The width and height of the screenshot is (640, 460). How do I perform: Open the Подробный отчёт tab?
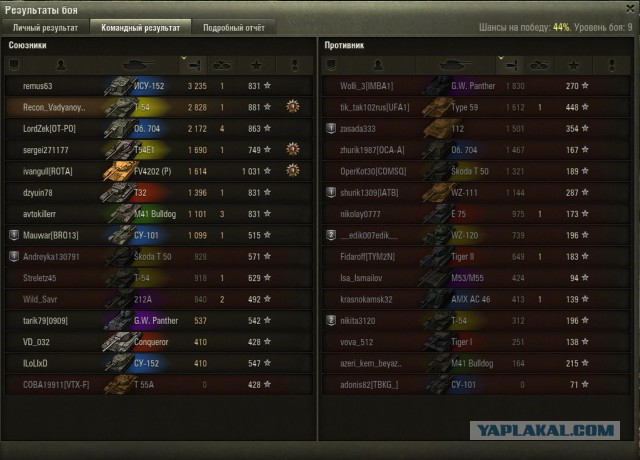[234, 28]
